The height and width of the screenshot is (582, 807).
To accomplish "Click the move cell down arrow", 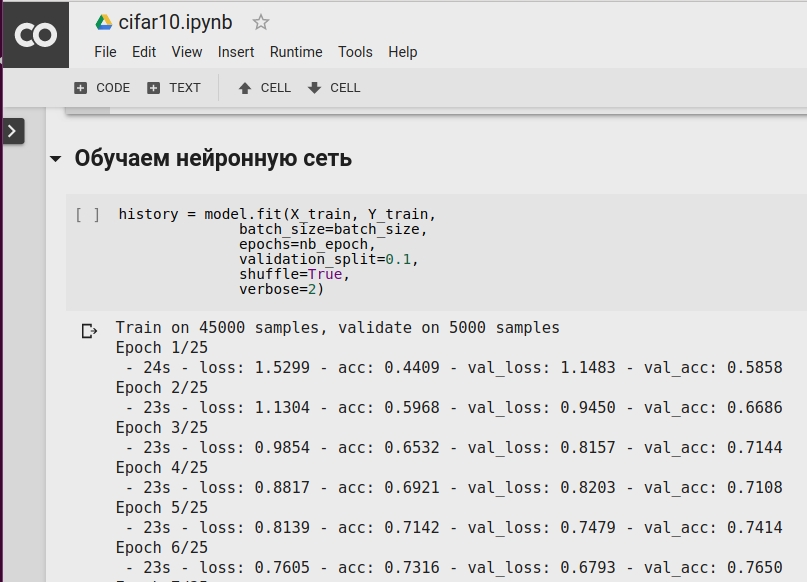I will click(315, 88).
